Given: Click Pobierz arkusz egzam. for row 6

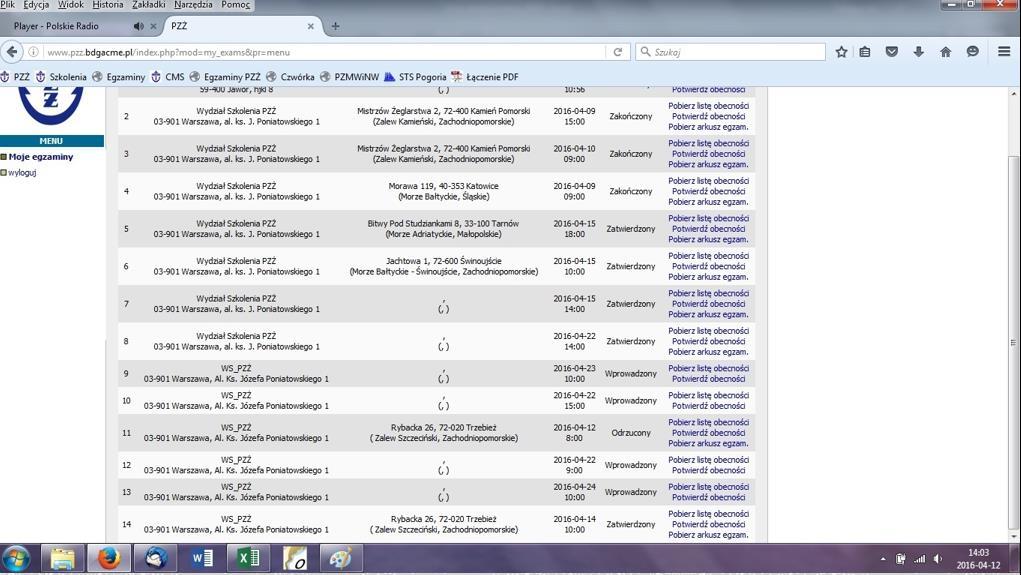Looking at the screenshot, I should [708, 277].
